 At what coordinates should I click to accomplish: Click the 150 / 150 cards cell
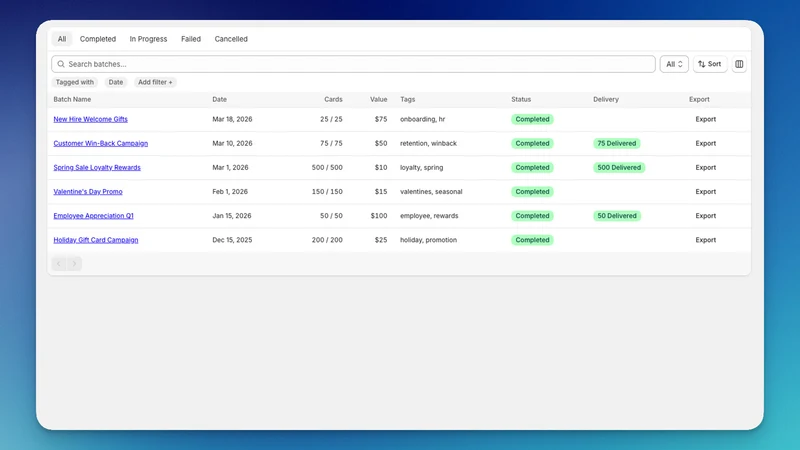(x=327, y=192)
